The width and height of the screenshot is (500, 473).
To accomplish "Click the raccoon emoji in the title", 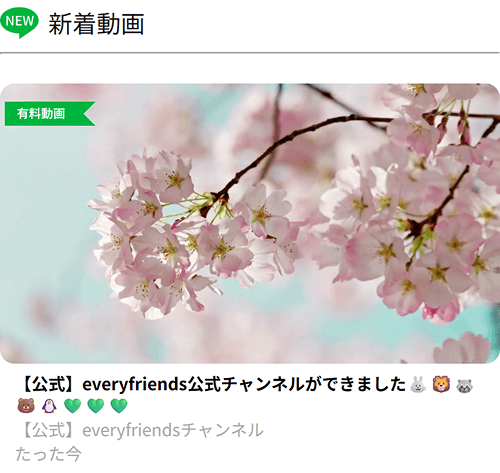I will coord(465,385).
